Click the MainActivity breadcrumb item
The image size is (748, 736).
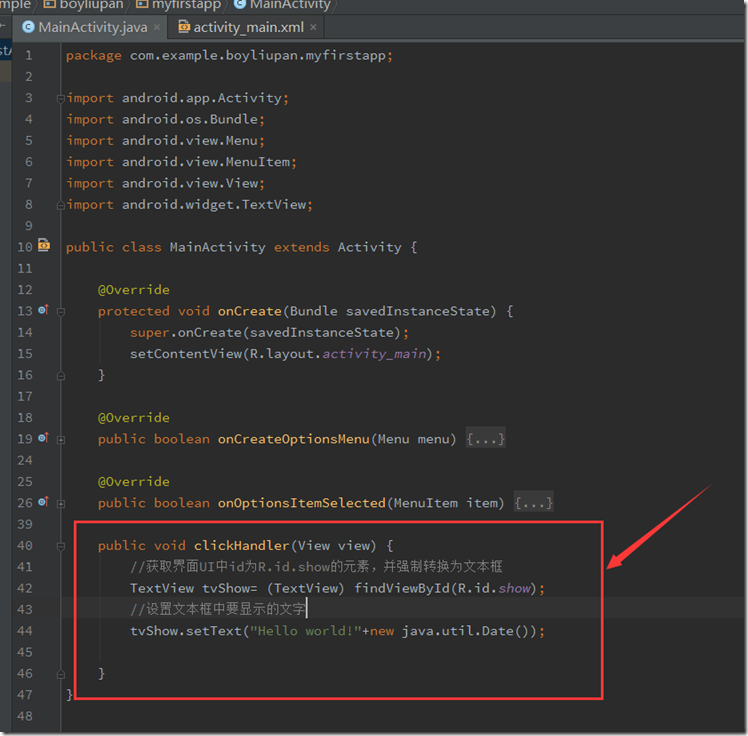tap(289, 5)
